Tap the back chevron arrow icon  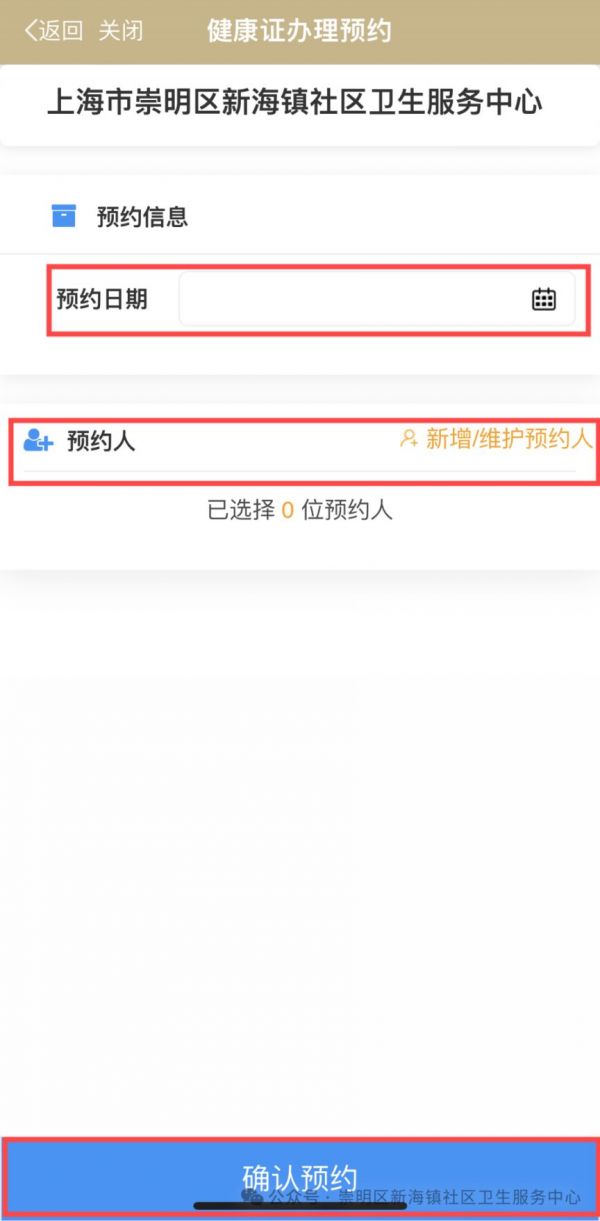click(x=31, y=31)
